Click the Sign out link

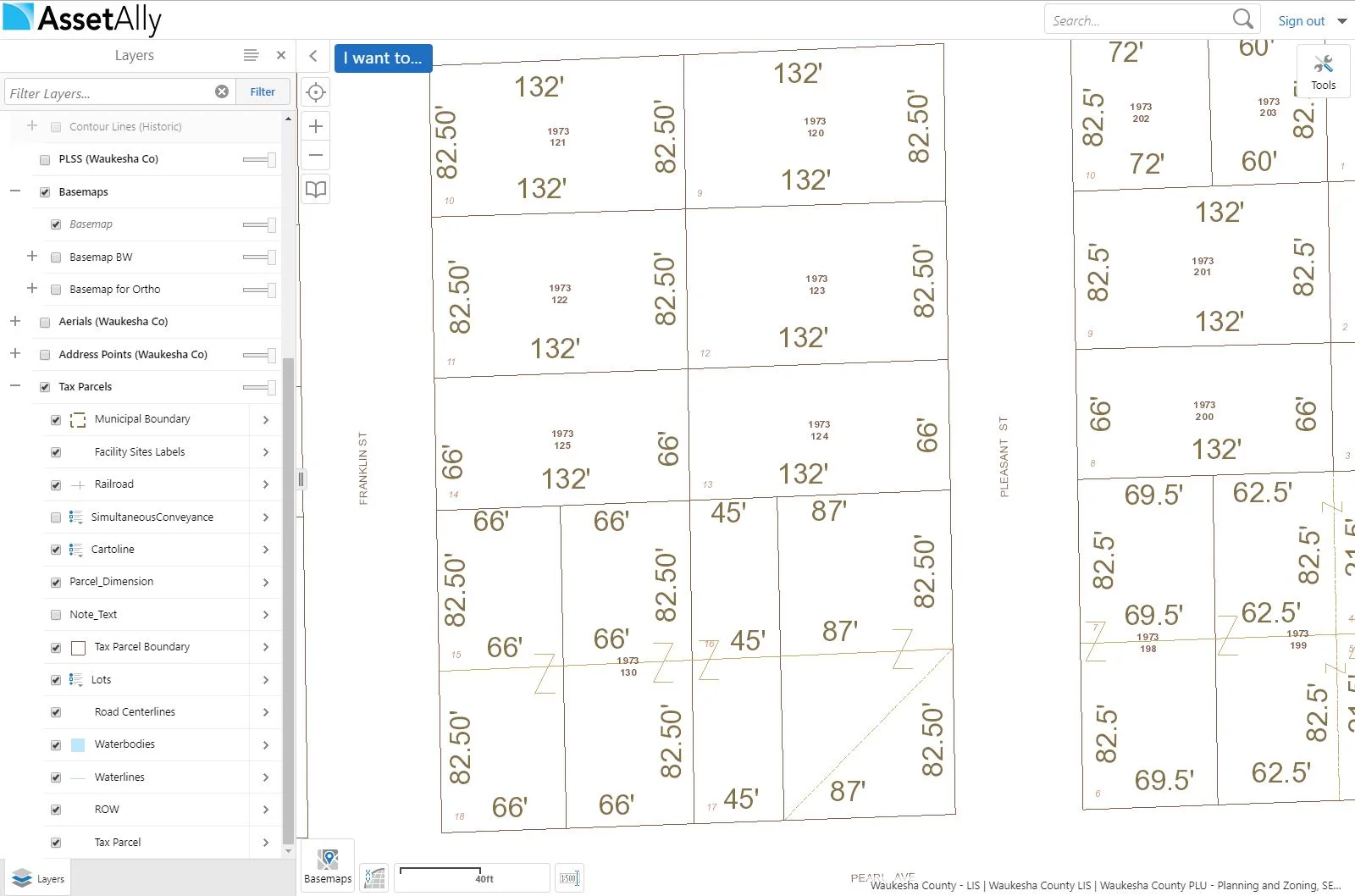pos(1301,21)
